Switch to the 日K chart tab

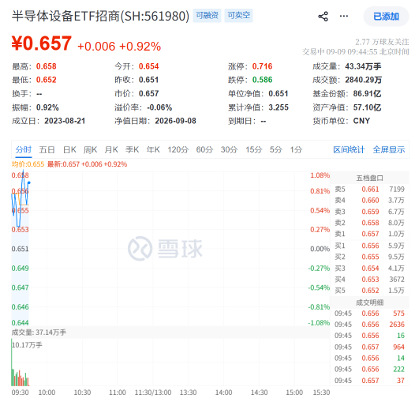pyautogui.click(x=70, y=150)
